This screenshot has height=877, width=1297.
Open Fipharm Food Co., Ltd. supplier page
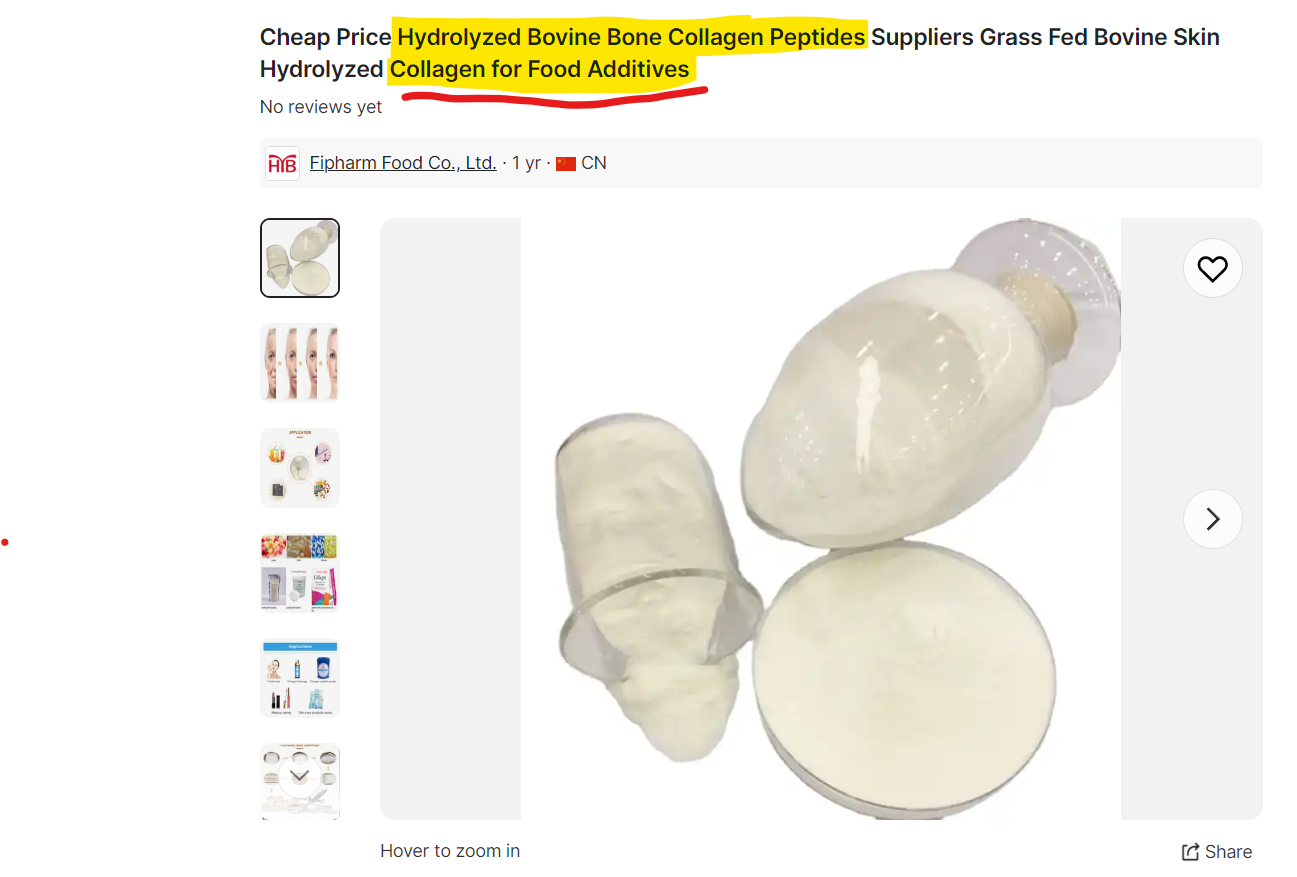[x=403, y=163]
